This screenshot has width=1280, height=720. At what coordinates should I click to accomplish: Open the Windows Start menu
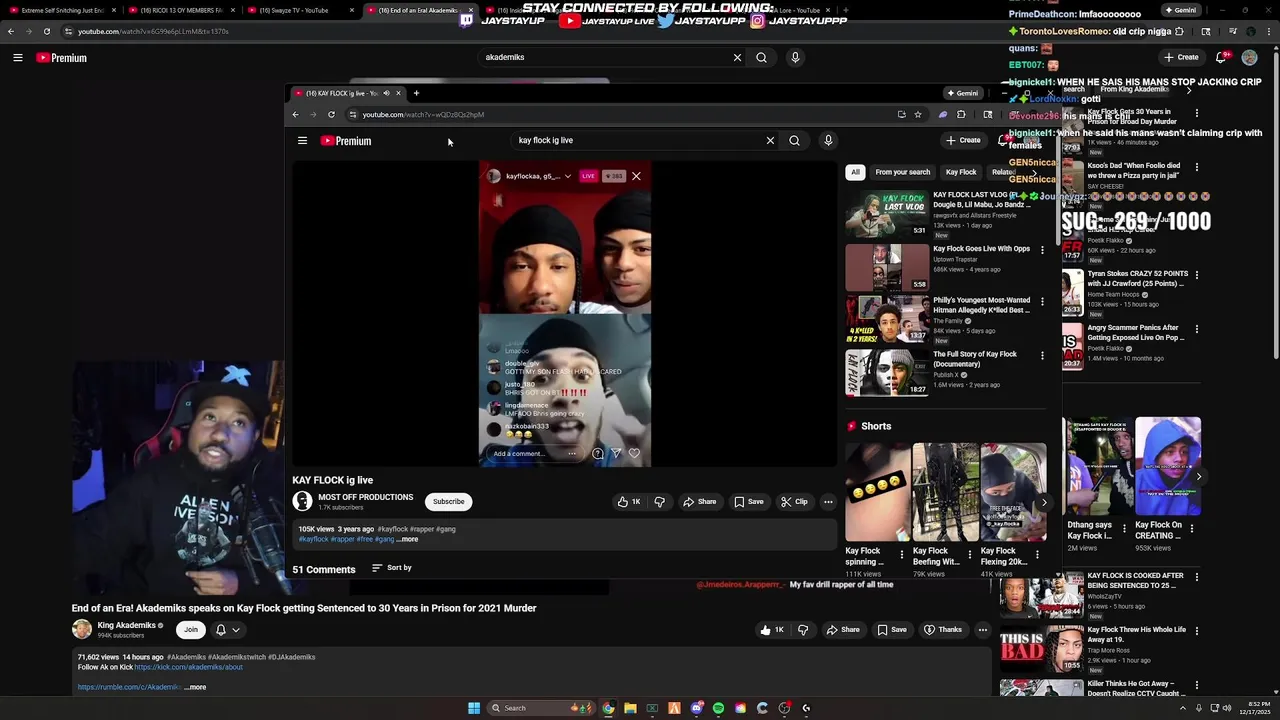coord(474,708)
